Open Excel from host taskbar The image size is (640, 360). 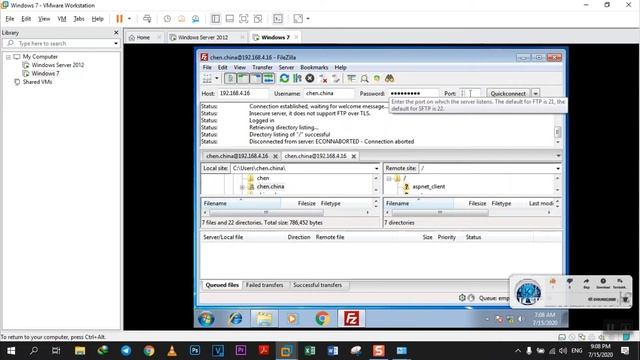310,351
